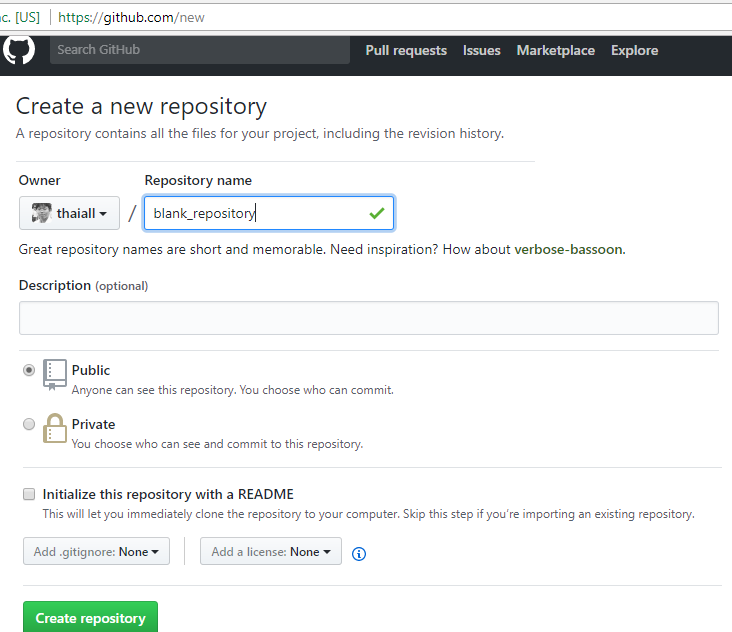Use the suggested name verbose-bassoon
Screen dimensions: 732x632
[x=569, y=249]
